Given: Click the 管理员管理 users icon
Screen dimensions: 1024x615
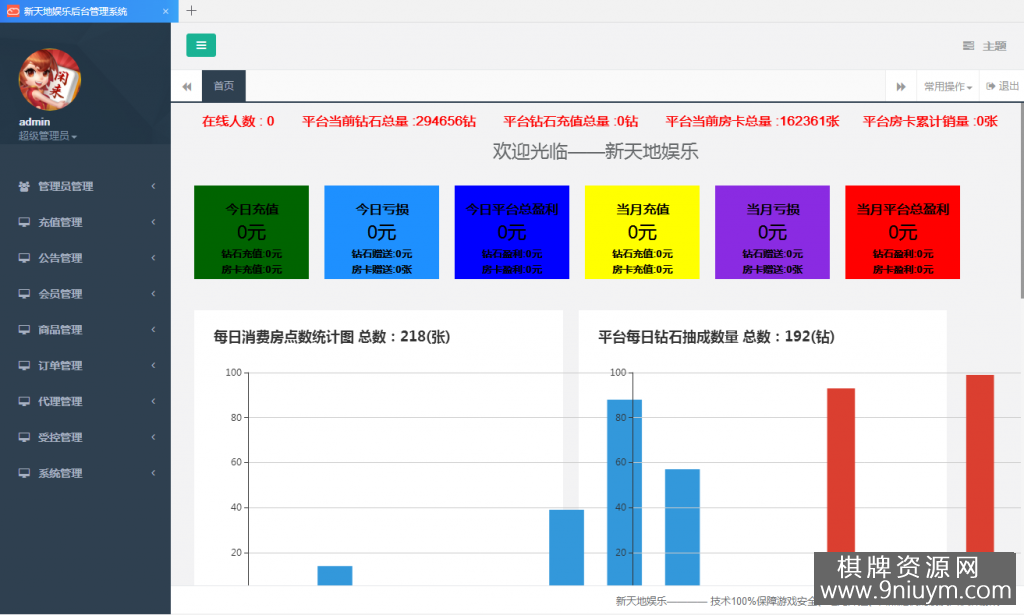Looking at the screenshot, I should point(24,186).
